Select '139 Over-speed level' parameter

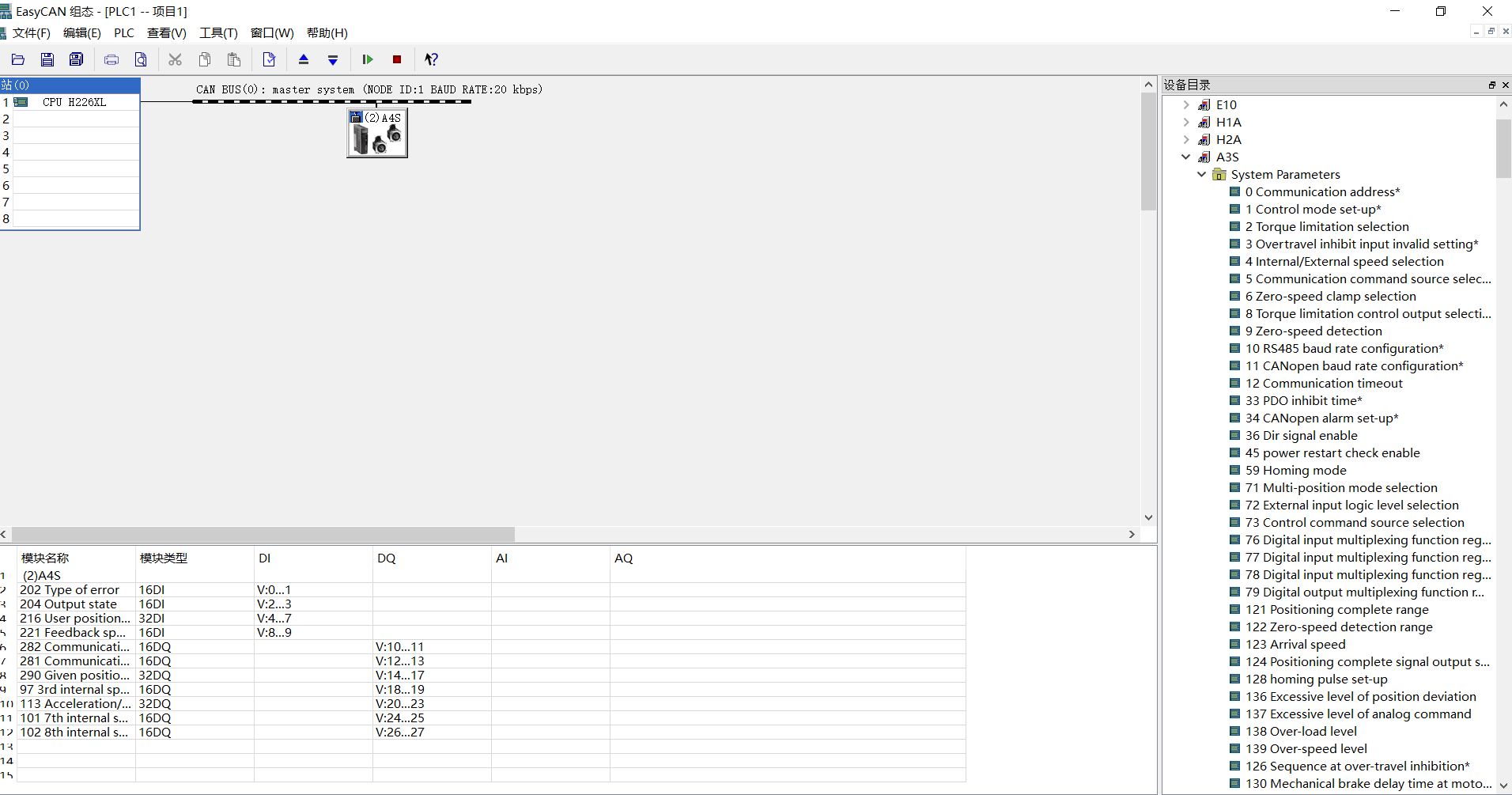coord(1306,748)
